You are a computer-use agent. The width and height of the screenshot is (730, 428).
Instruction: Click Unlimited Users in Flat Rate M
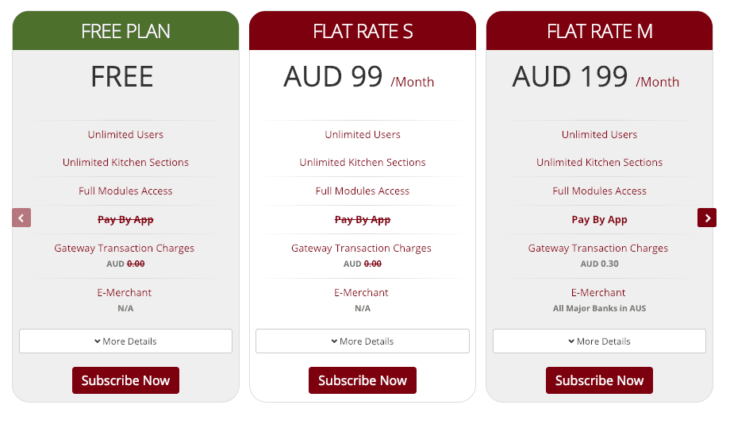click(x=599, y=134)
